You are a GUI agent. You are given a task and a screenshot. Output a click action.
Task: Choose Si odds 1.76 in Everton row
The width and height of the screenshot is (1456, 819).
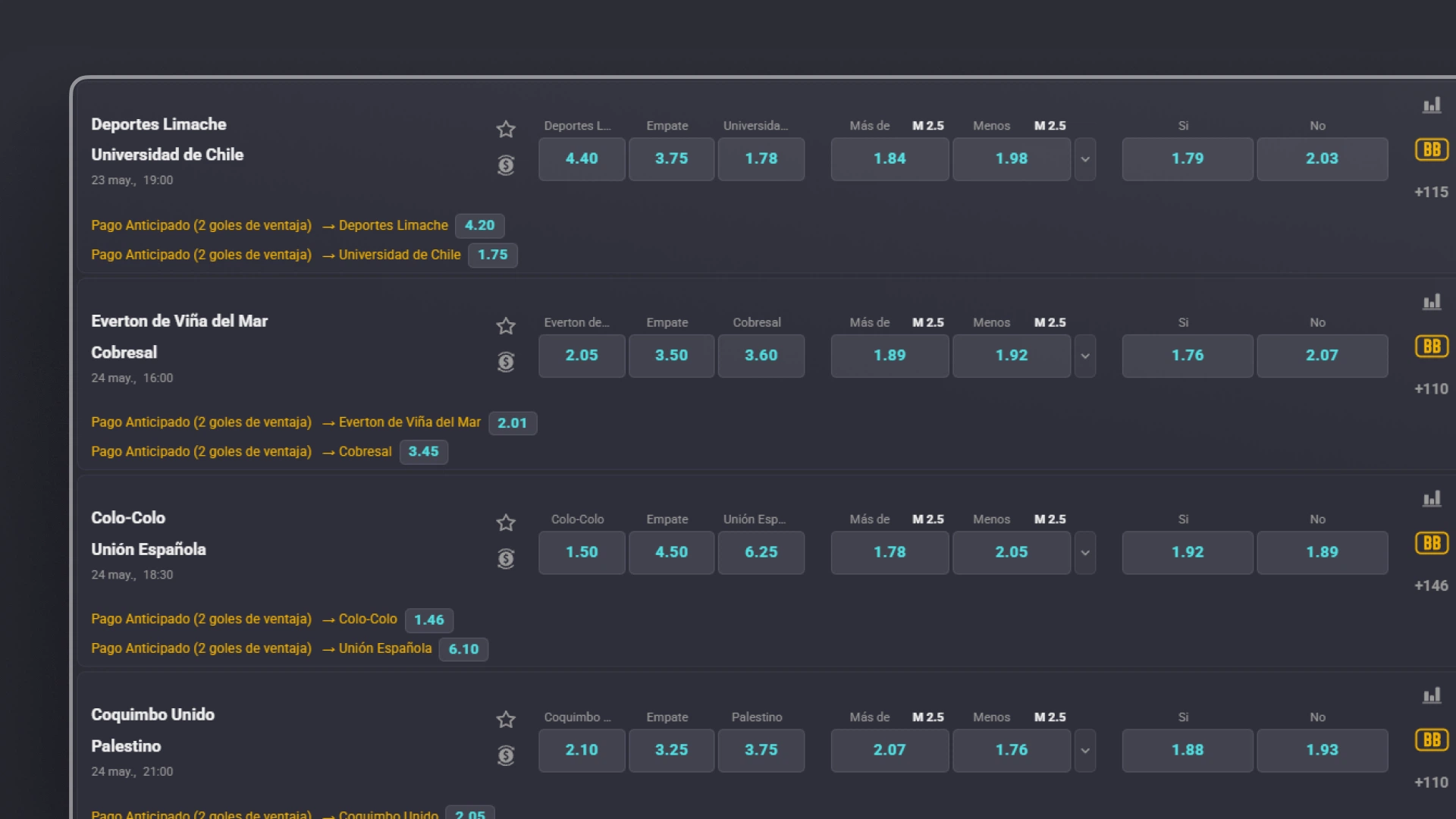coord(1188,356)
